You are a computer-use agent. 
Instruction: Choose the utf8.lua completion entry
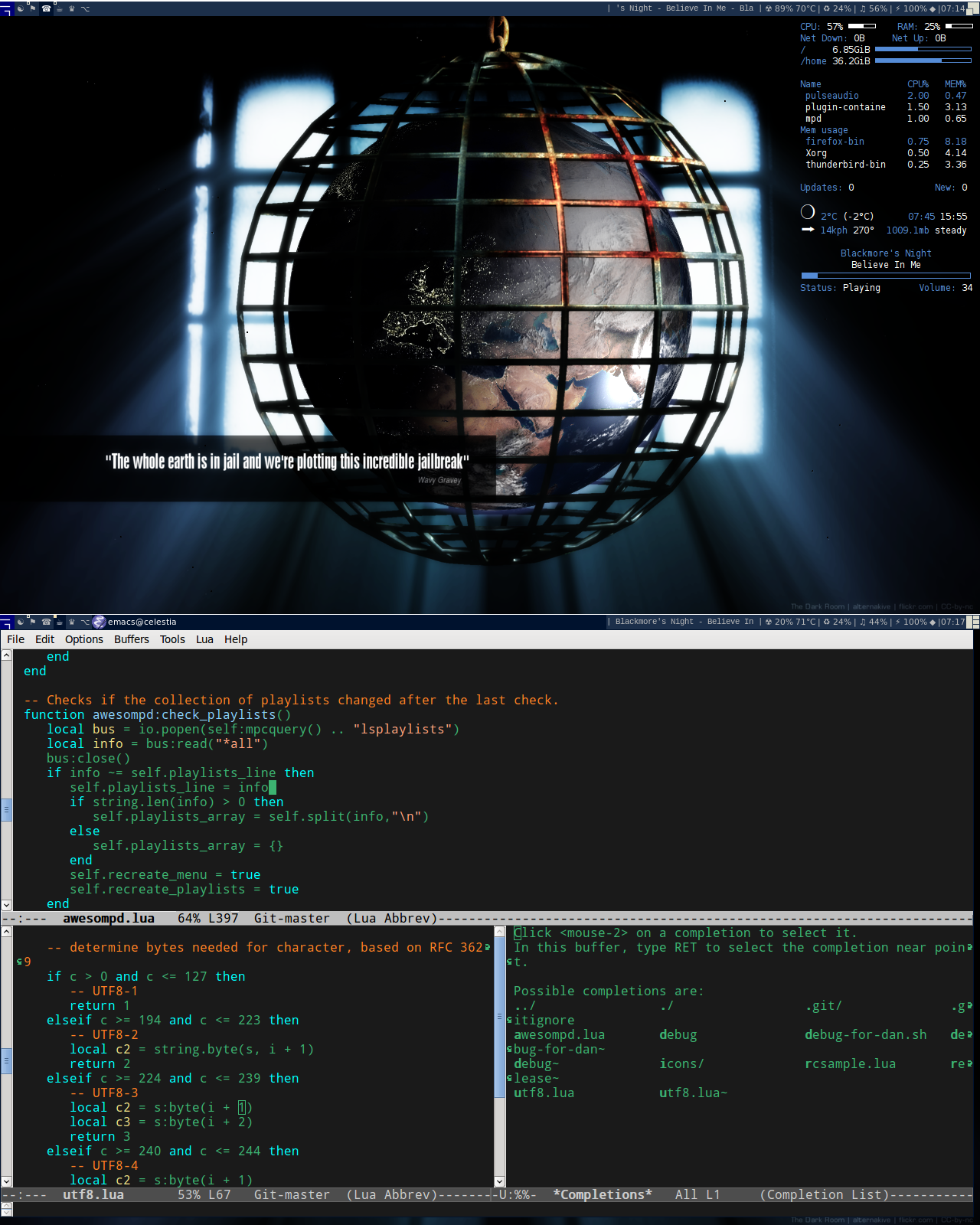(x=544, y=1093)
